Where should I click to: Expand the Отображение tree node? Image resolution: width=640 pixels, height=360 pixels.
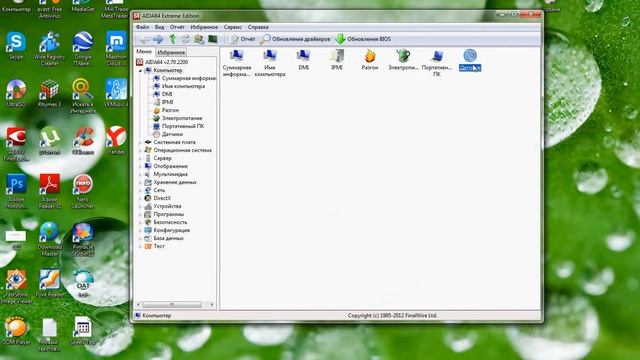(140, 166)
